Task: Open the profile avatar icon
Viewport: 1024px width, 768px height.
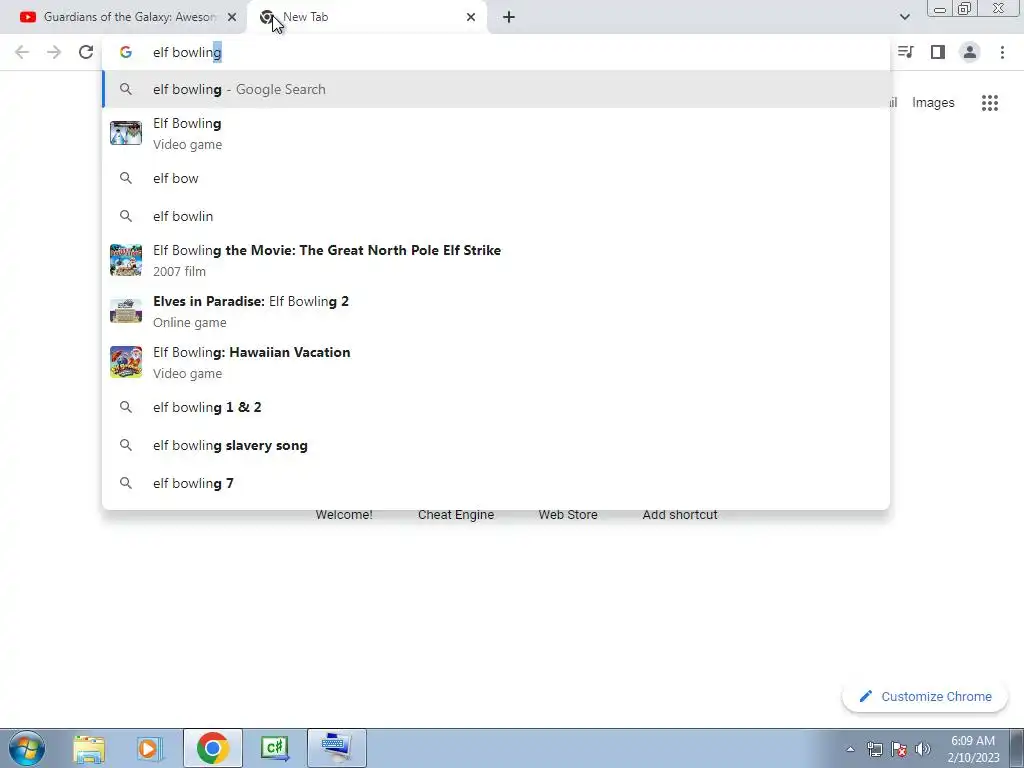Action: coord(970,52)
